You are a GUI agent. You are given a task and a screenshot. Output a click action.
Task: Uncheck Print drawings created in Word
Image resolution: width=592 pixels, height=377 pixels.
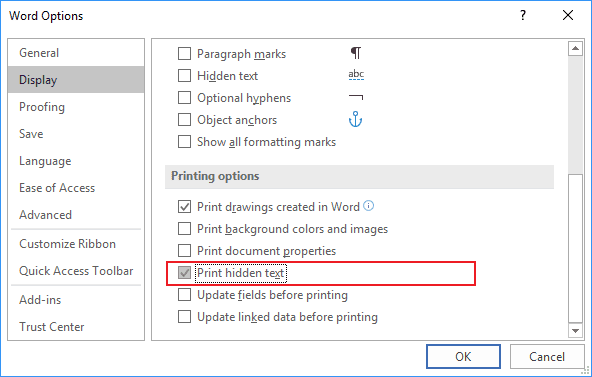click(x=184, y=207)
